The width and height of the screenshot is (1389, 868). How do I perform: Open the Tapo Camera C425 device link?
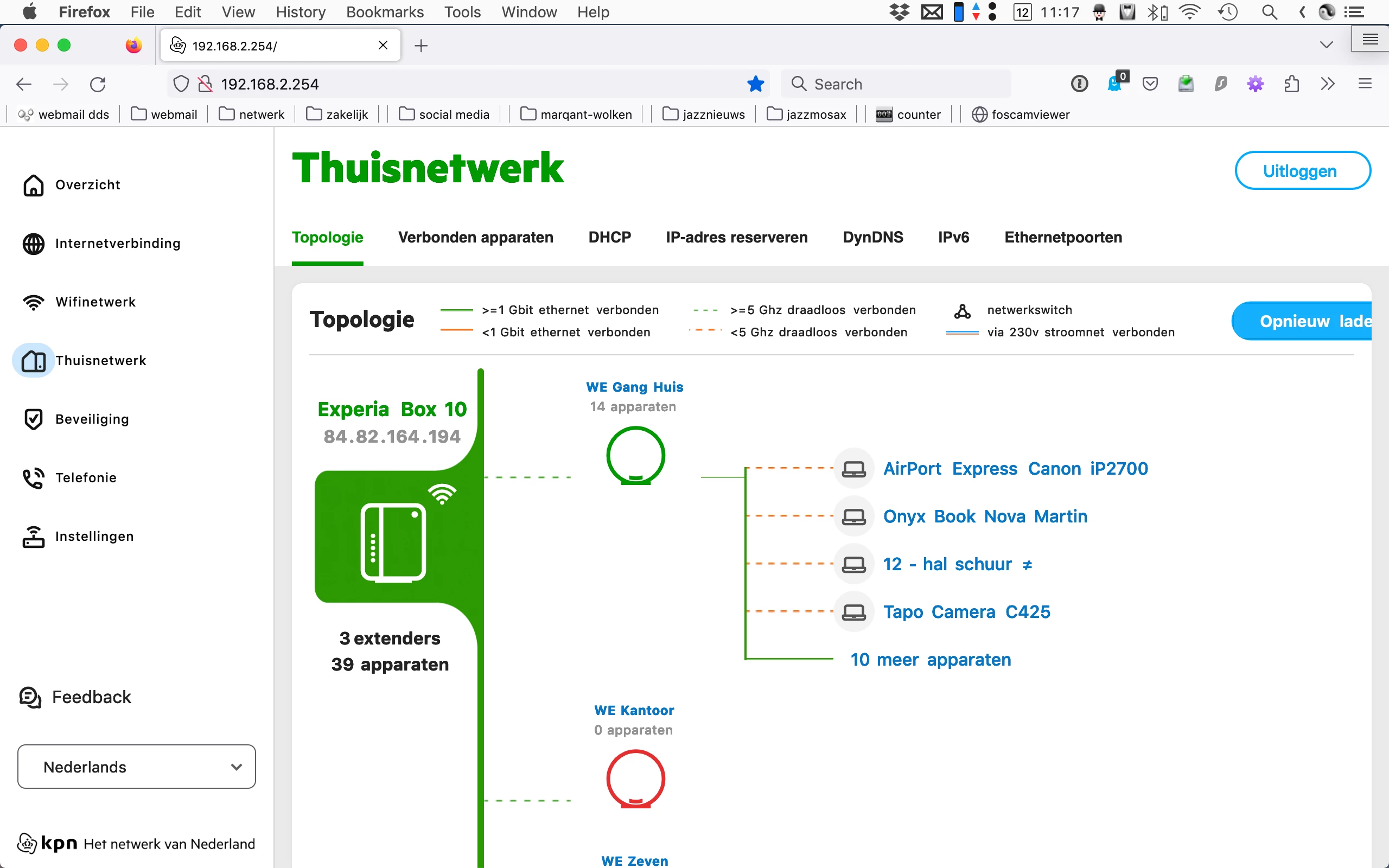(966, 612)
